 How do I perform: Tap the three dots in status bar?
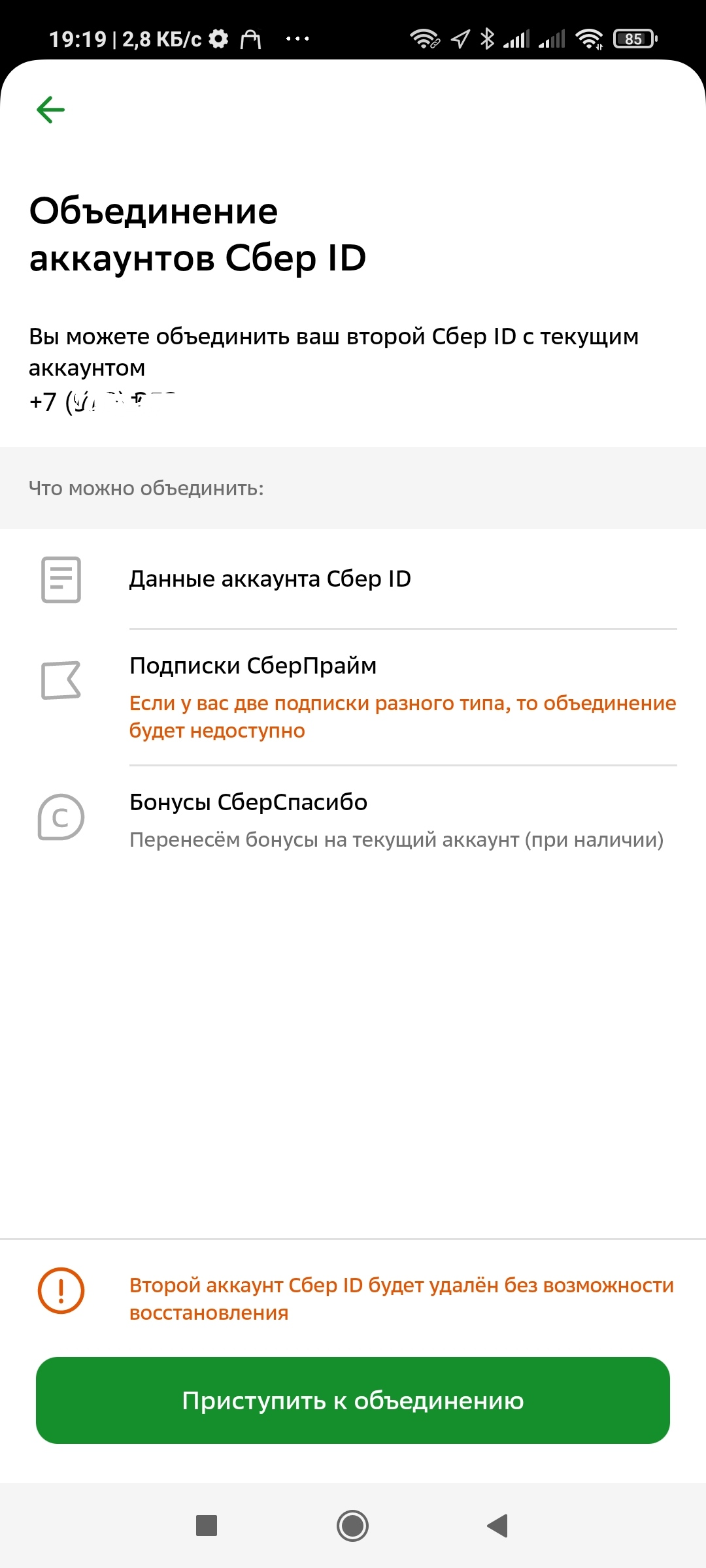click(297, 39)
